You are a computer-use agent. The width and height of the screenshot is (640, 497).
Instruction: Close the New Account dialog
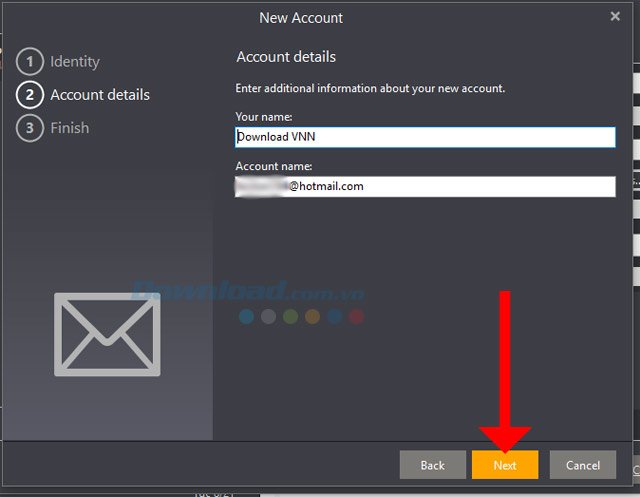click(x=615, y=16)
